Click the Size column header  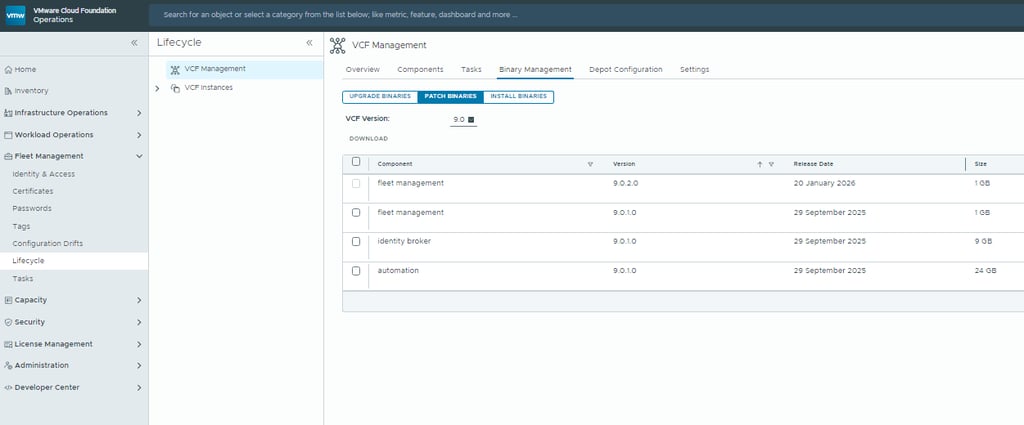(x=980, y=165)
